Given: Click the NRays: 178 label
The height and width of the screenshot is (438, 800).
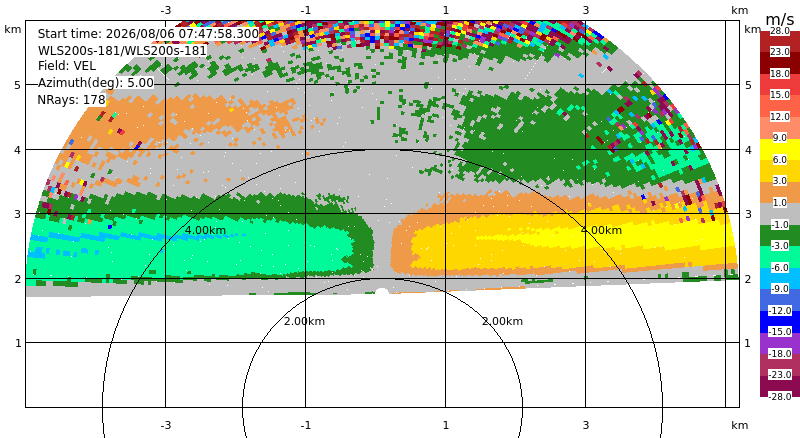Looking at the screenshot, I should [71, 100].
